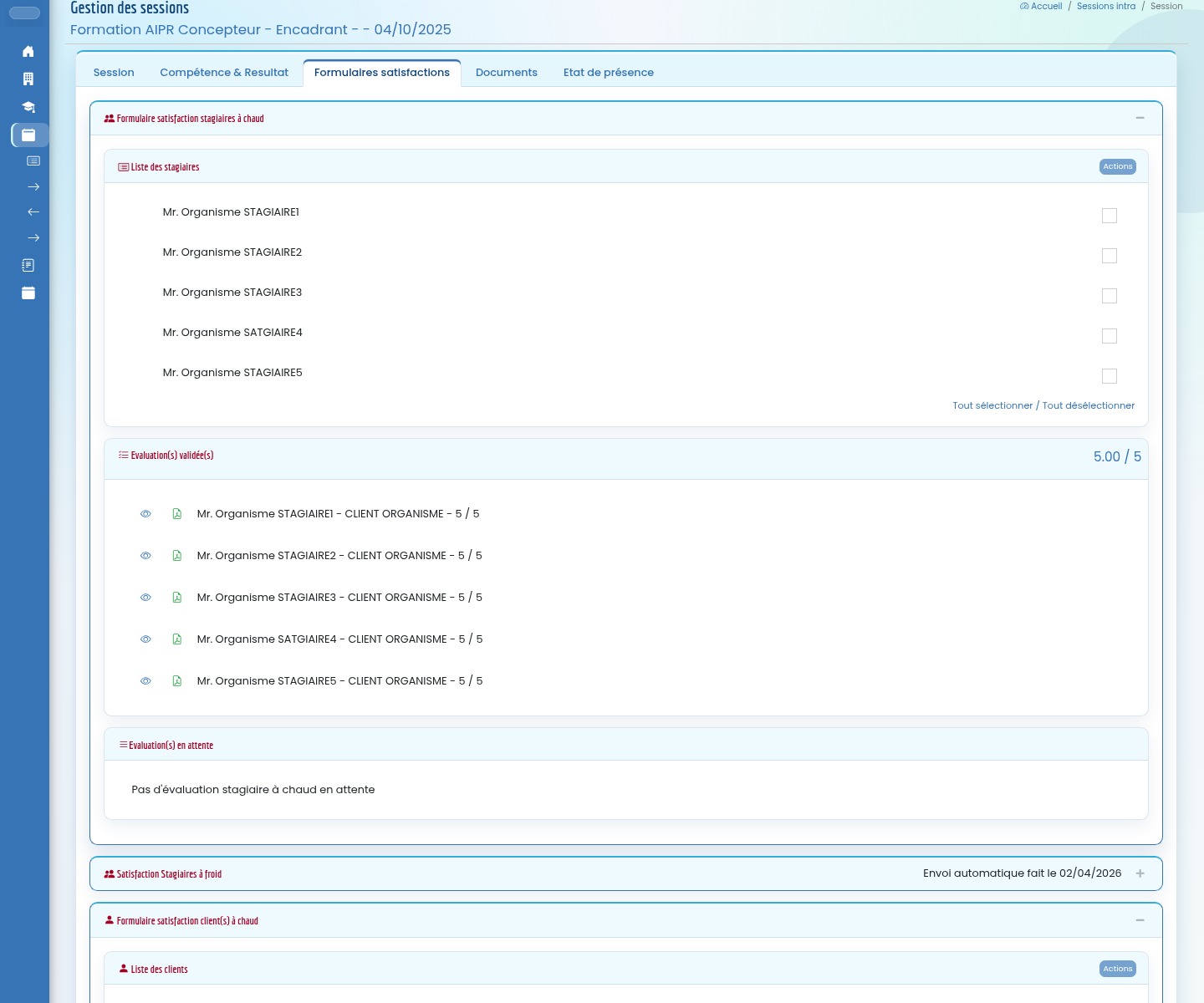Check the box for Mr. Organisme SATGIAIRE4
The image size is (1204, 1003).
click(1110, 336)
